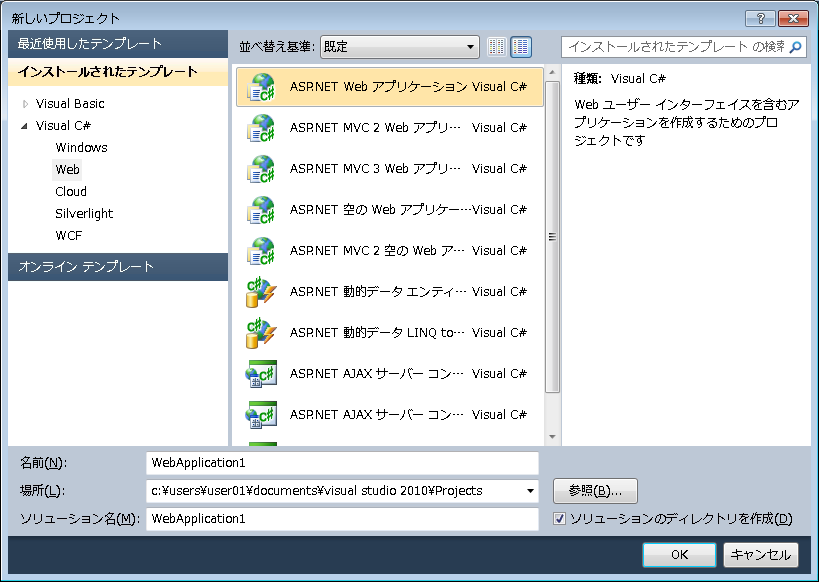This screenshot has width=819, height=582.
Task: Open インストールされたテンプレート section
Action: coord(118,72)
